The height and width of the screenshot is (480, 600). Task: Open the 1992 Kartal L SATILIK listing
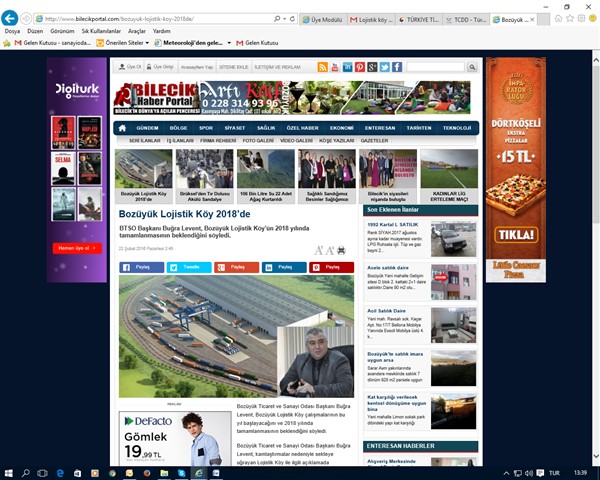tap(420, 238)
